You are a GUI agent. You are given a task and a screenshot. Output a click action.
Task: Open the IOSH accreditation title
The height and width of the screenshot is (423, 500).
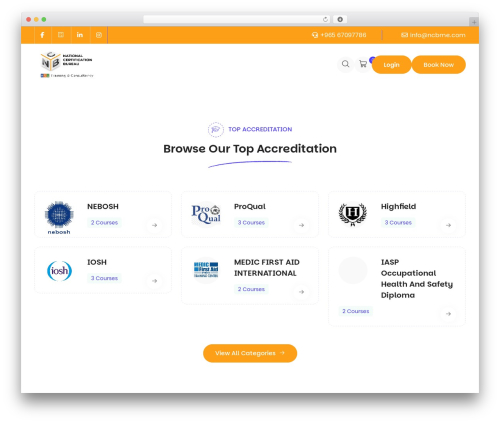[97, 262]
